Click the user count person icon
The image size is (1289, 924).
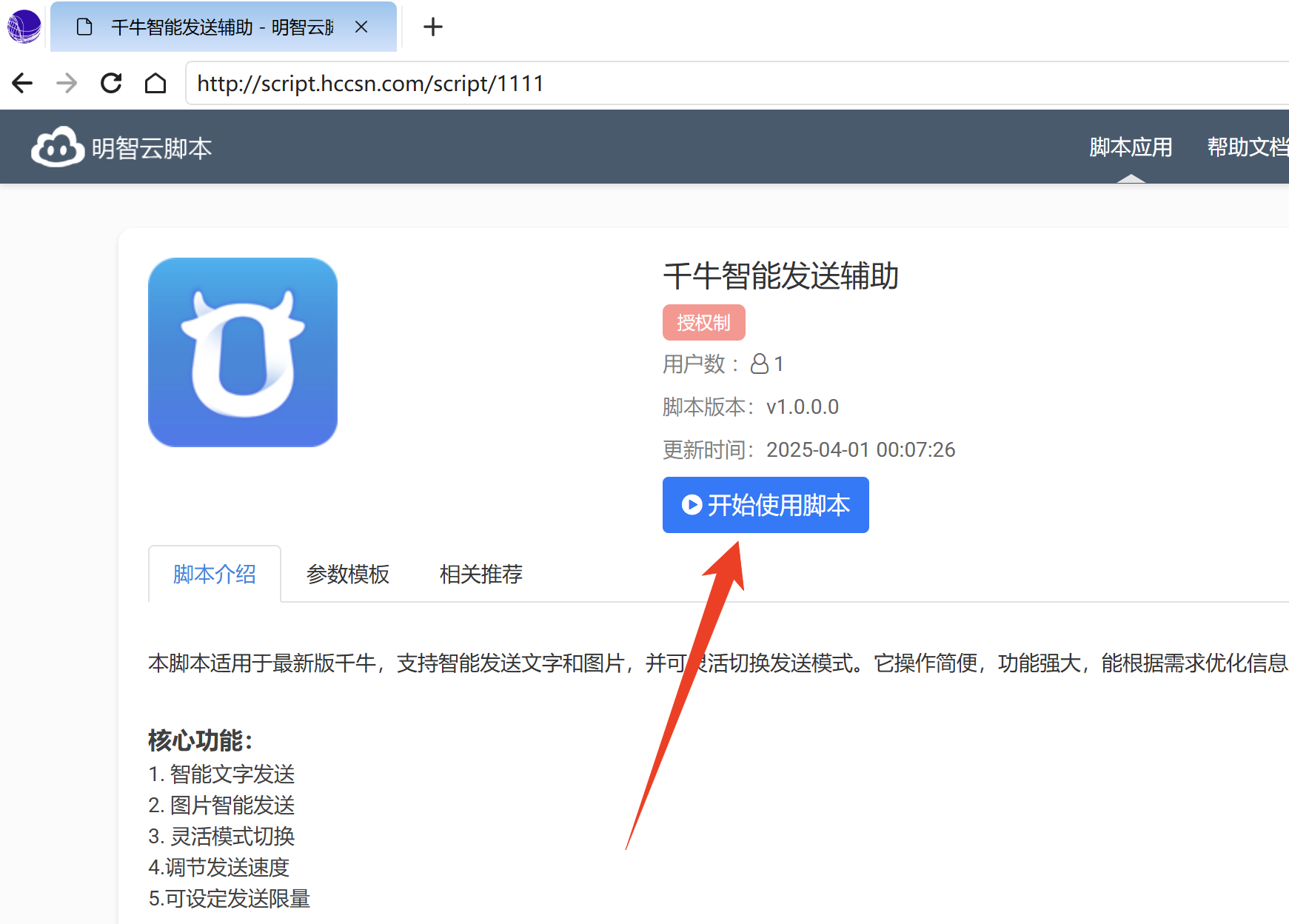click(x=760, y=364)
